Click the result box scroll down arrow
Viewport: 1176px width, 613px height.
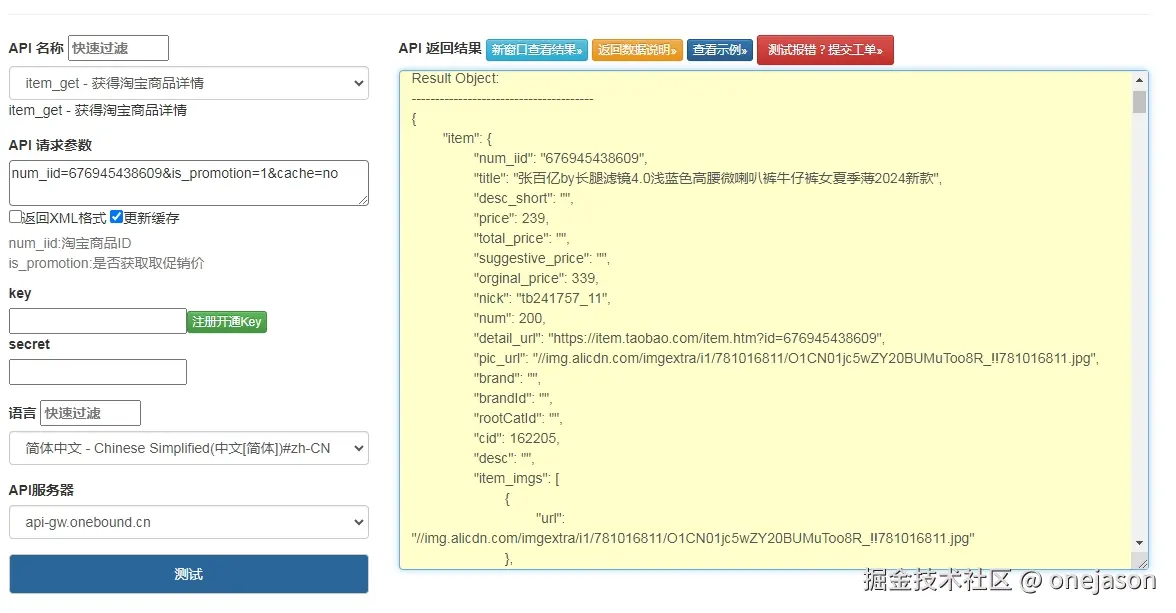click(1139, 542)
